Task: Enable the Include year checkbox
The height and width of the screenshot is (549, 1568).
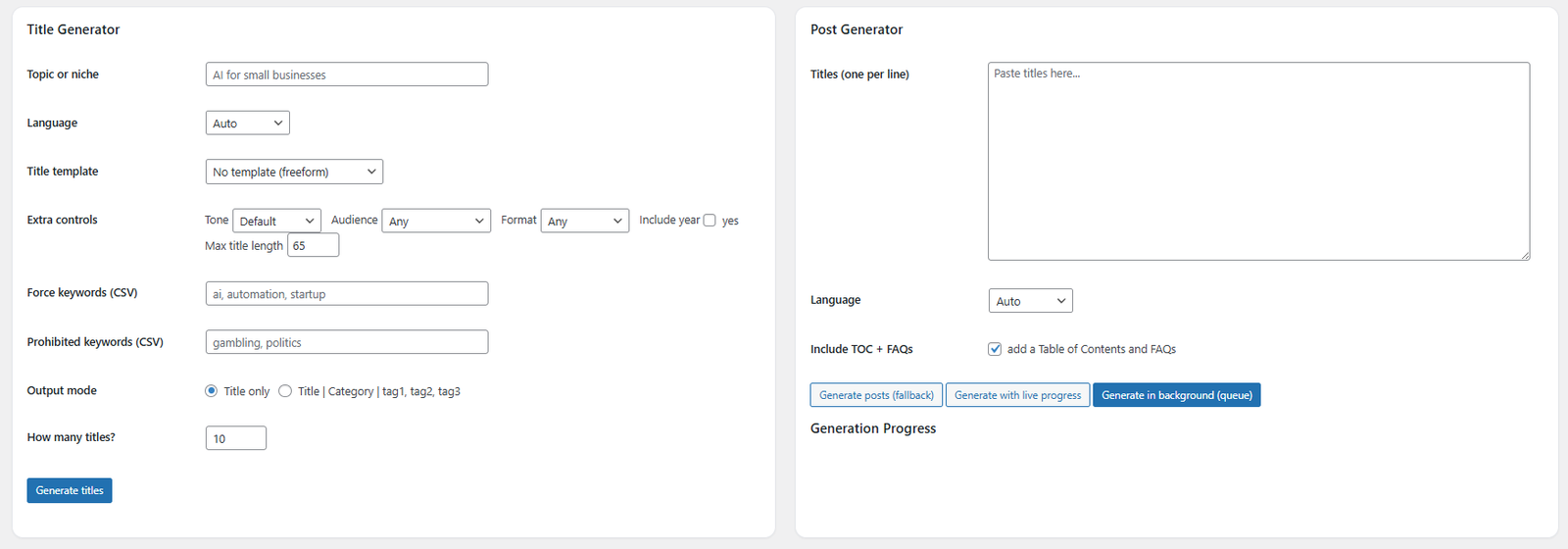Action: [x=710, y=221]
